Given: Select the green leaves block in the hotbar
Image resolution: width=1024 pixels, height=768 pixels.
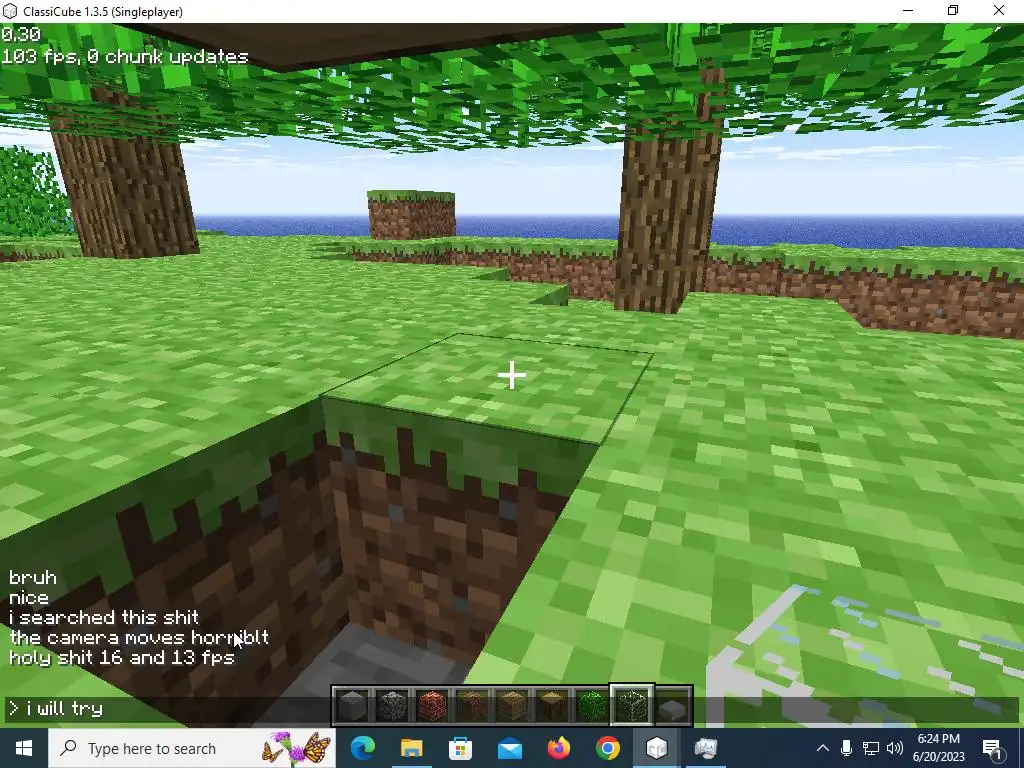Looking at the screenshot, I should coord(592,706).
